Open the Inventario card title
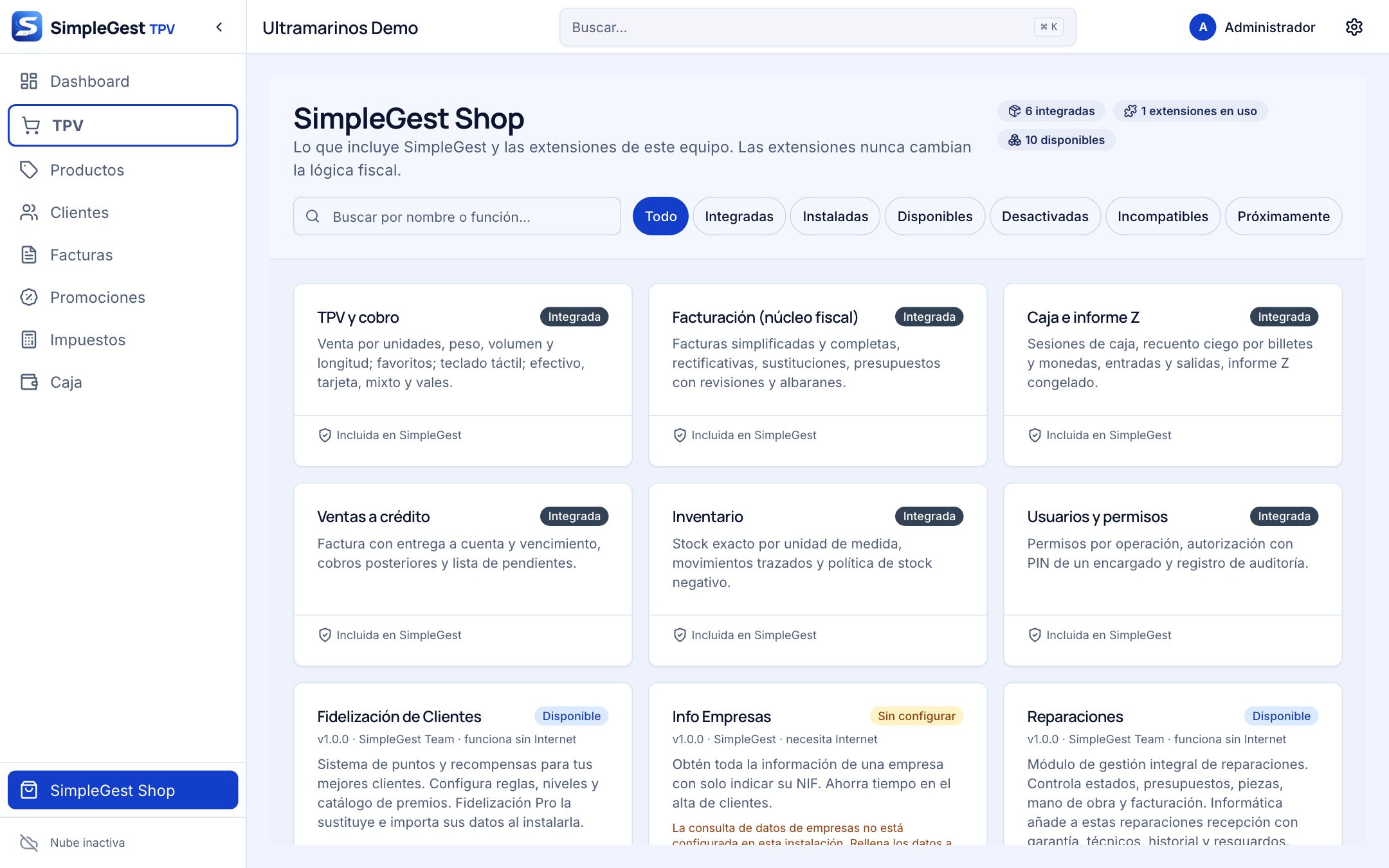The image size is (1389, 868). pyautogui.click(x=707, y=516)
